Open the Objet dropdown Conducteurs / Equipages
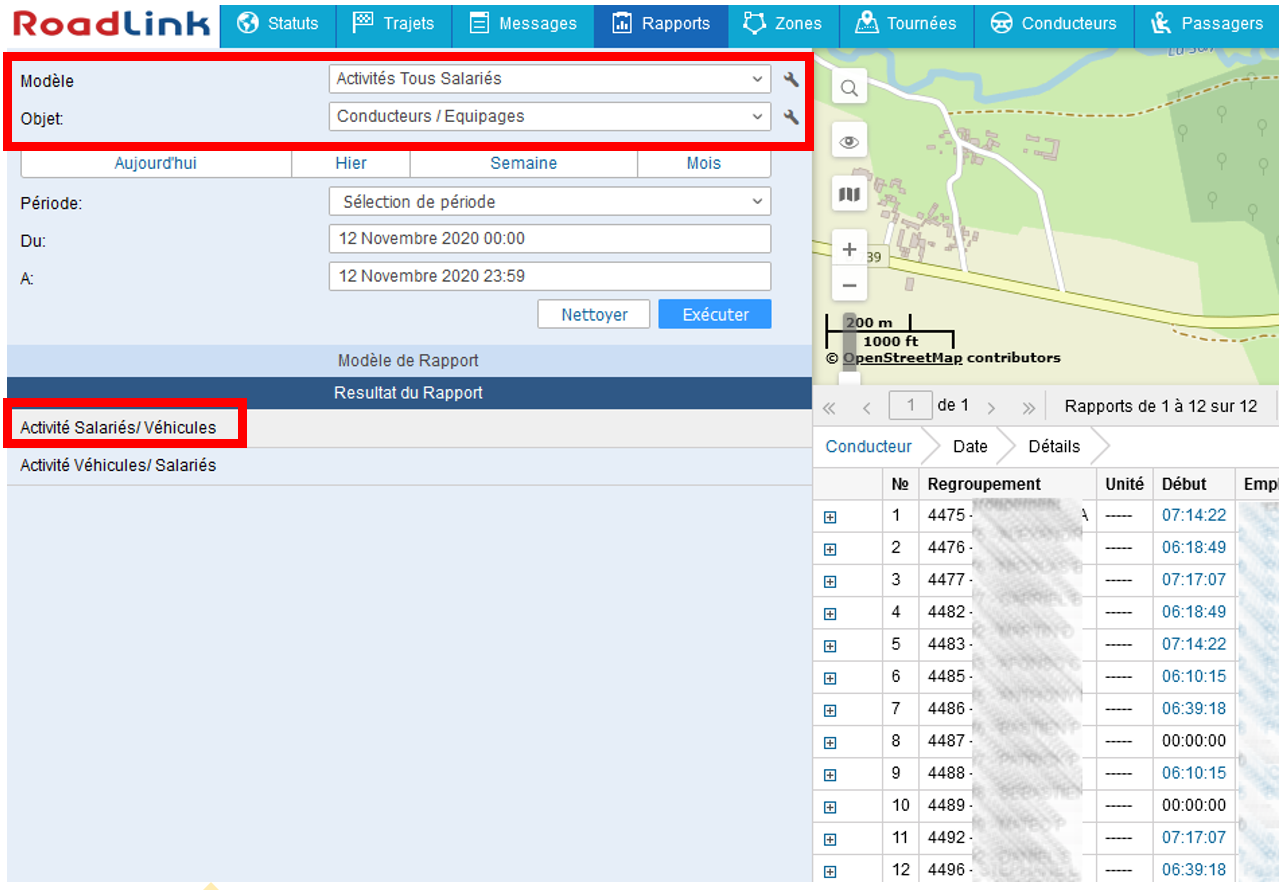Image resolution: width=1281 pixels, height=890 pixels. 549,117
